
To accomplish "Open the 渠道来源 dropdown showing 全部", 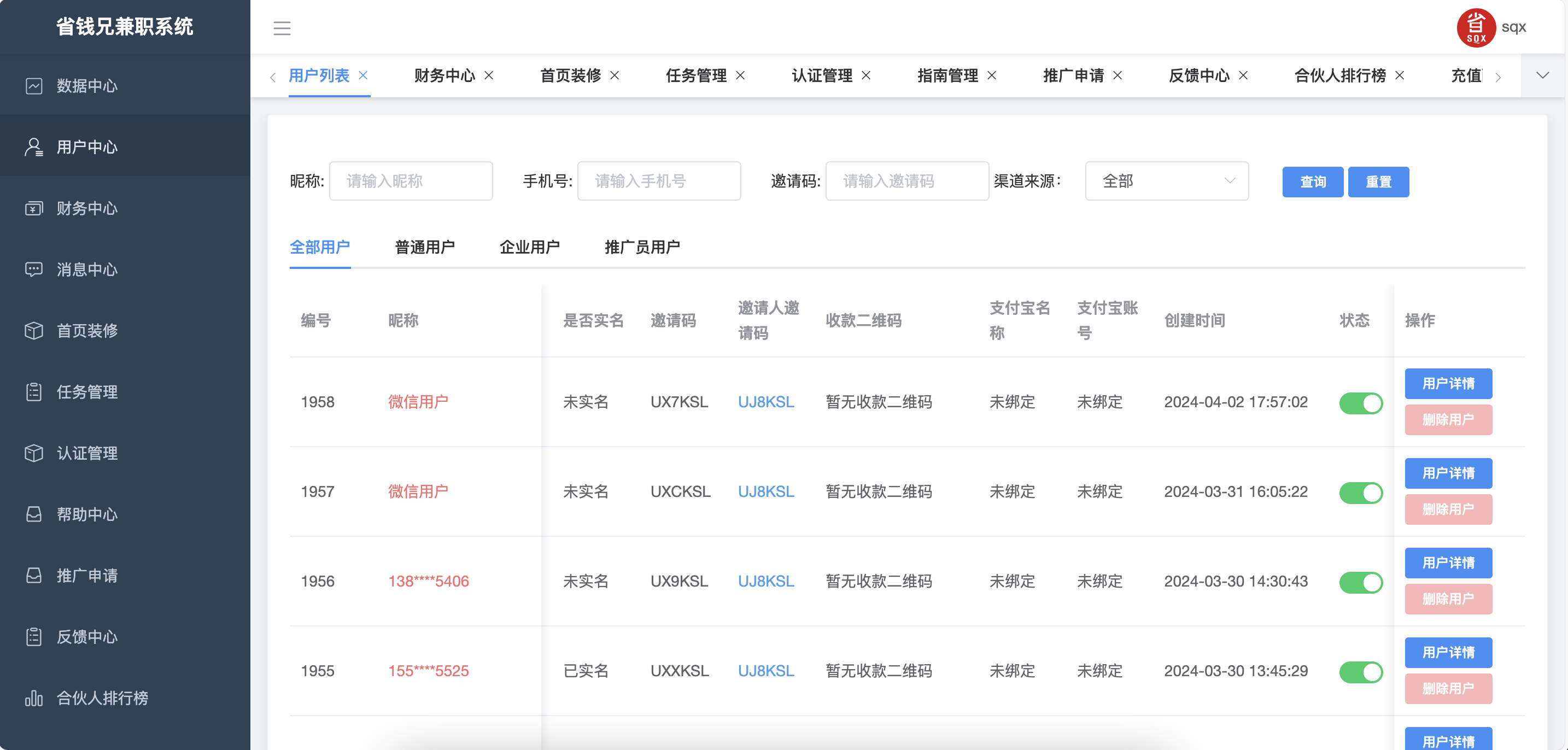I will pyautogui.click(x=1166, y=181).
